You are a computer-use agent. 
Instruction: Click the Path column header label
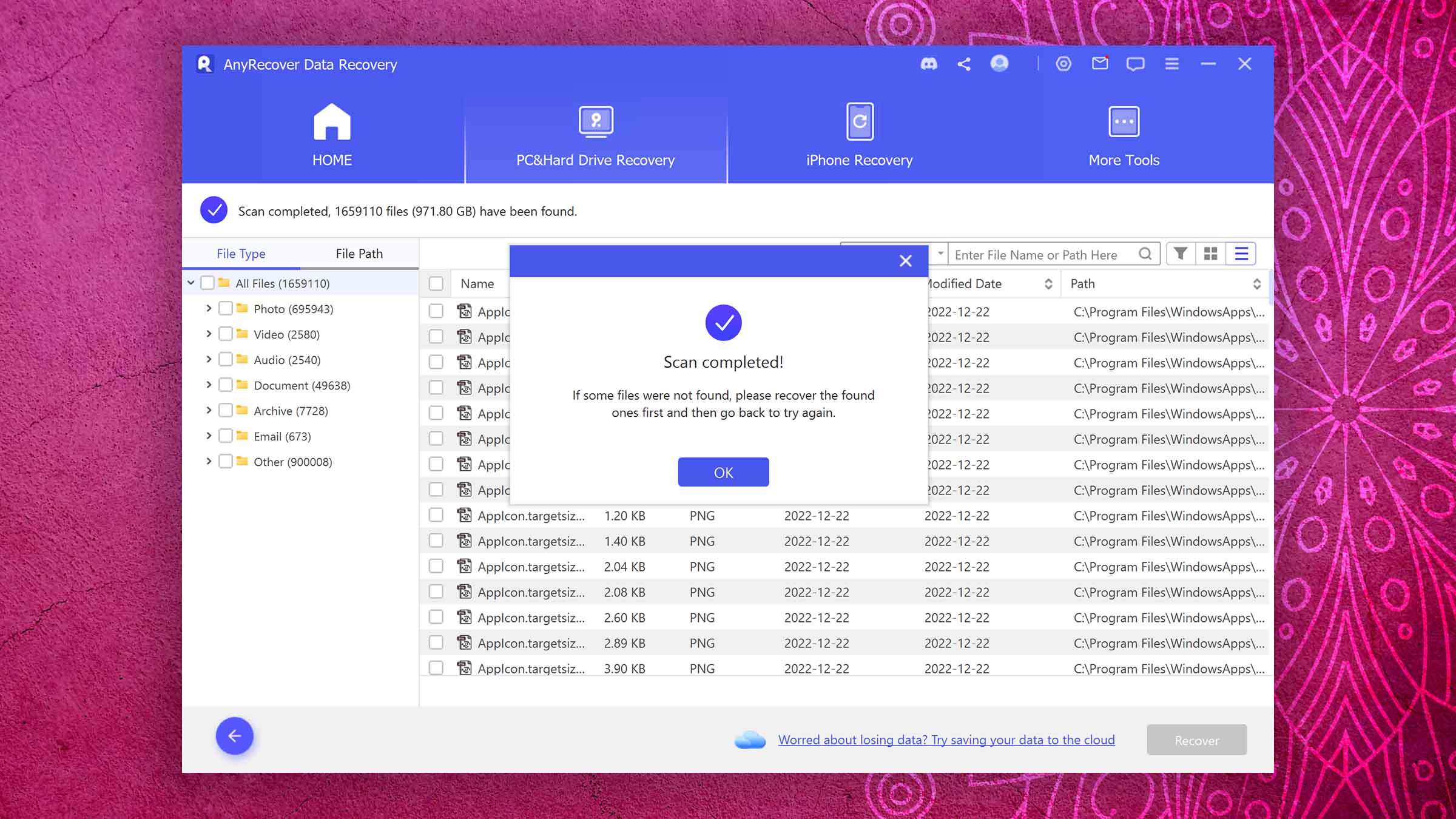pyautogui.click(x=1082, y=283)
